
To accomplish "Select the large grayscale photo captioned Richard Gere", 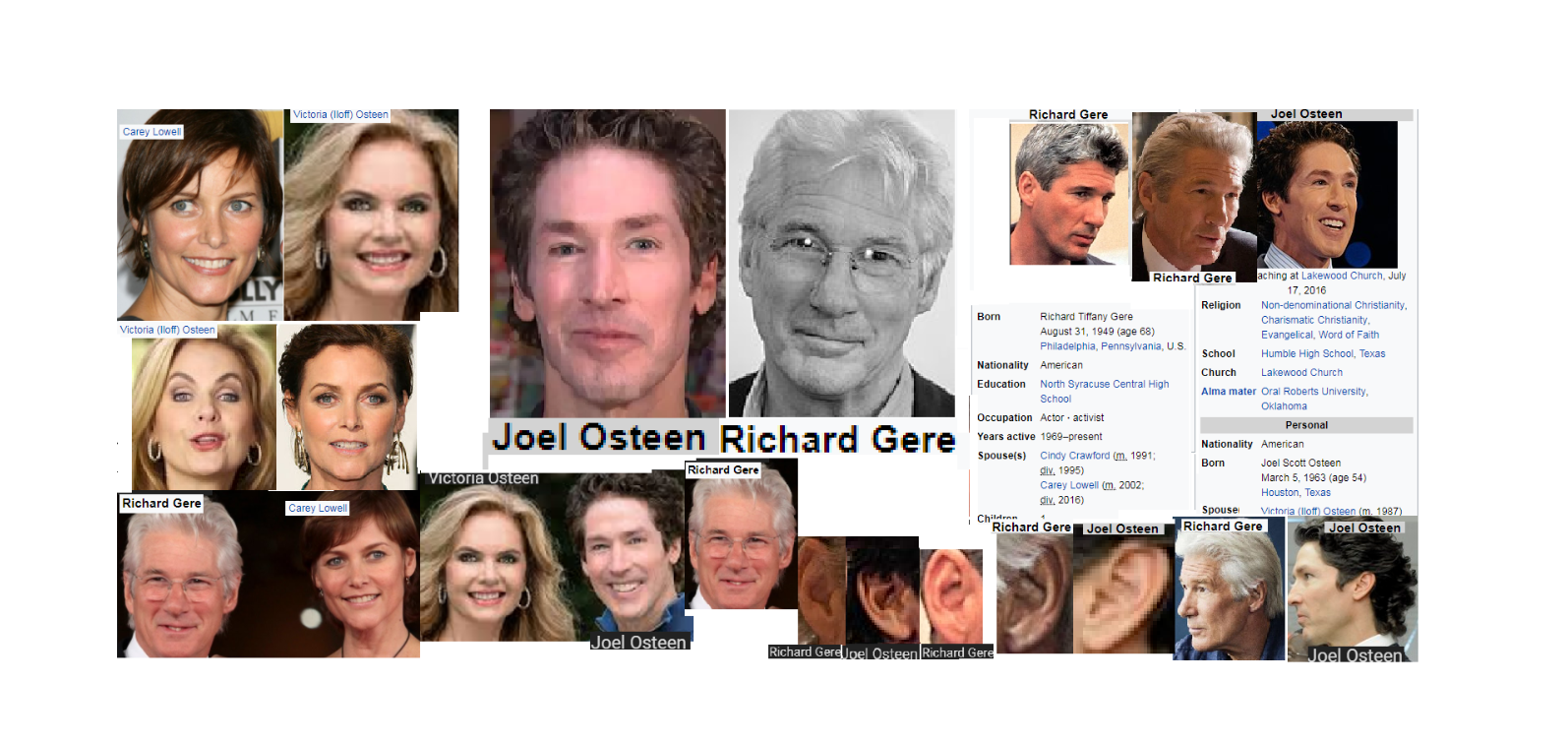I will tap(841, 263).
